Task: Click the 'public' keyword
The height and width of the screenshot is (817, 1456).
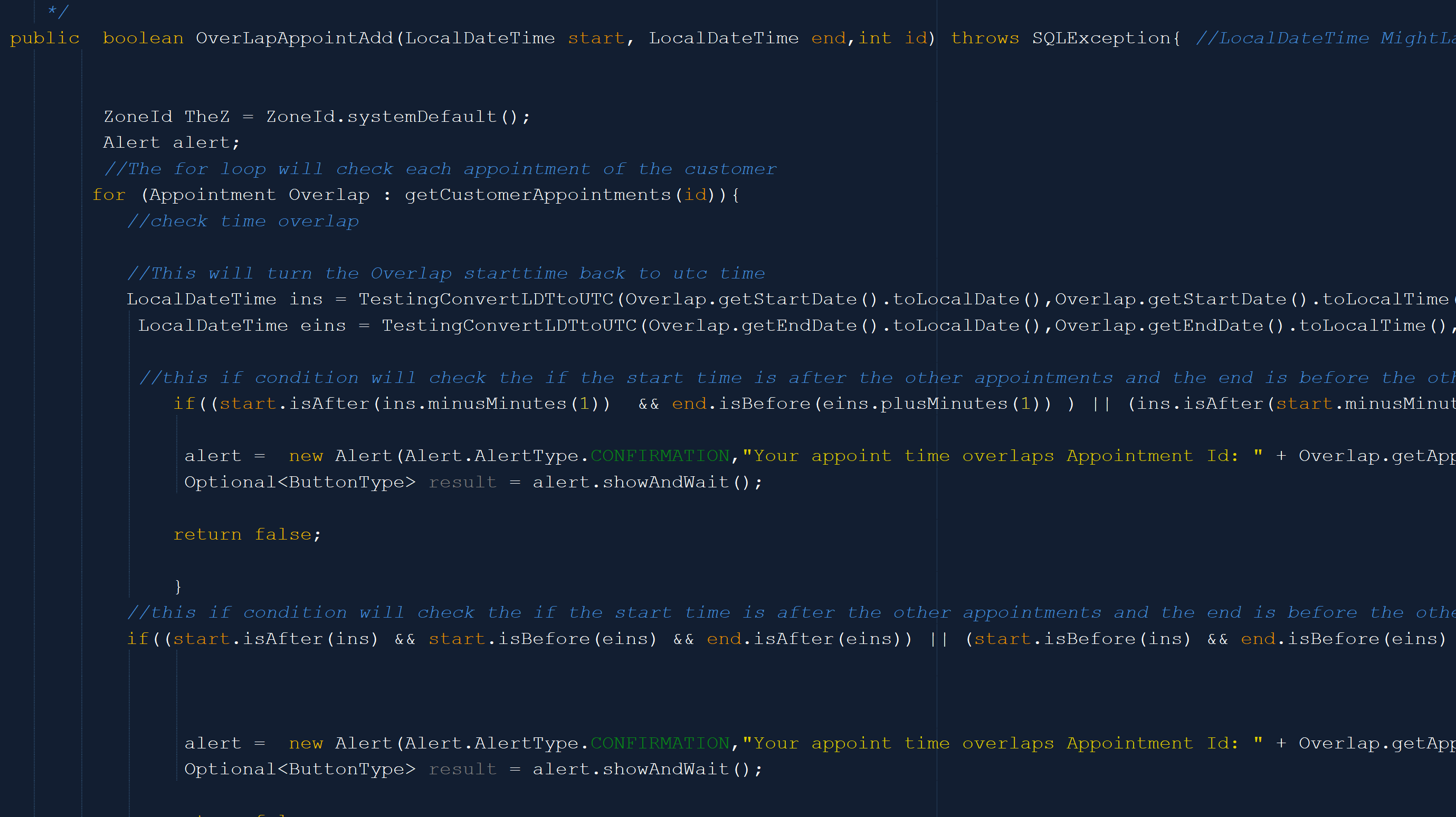Action: point(45,39)
